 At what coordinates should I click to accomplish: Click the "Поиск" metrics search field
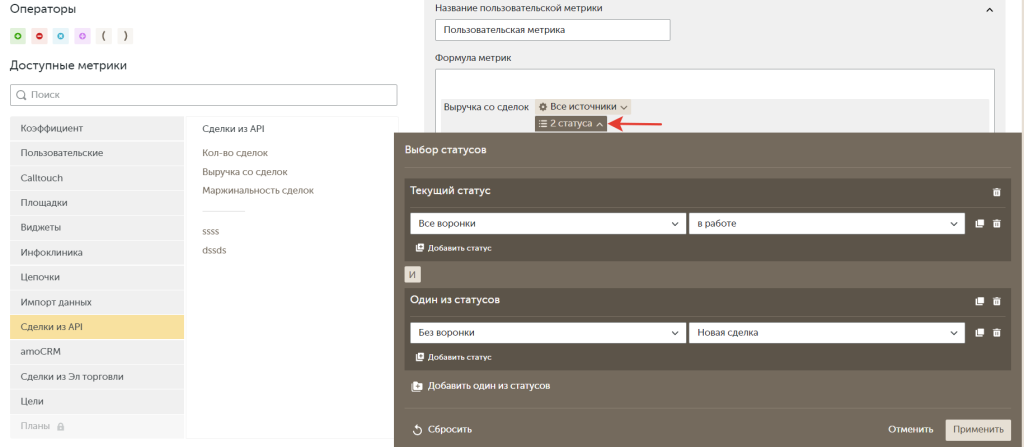(204, 95)
